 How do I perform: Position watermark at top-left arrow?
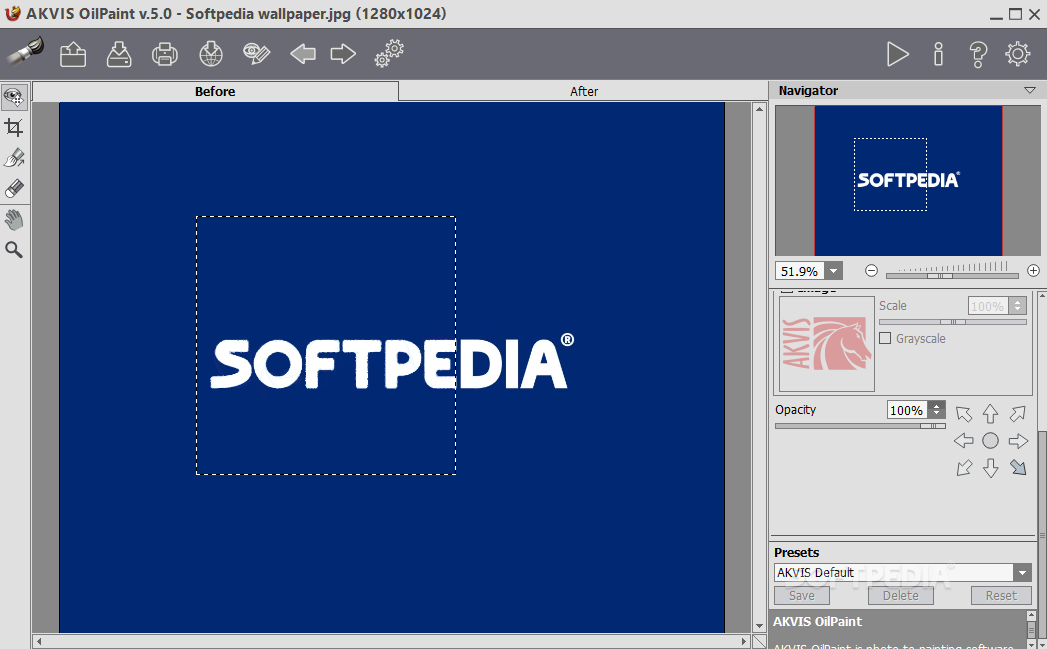coord(964,414)
